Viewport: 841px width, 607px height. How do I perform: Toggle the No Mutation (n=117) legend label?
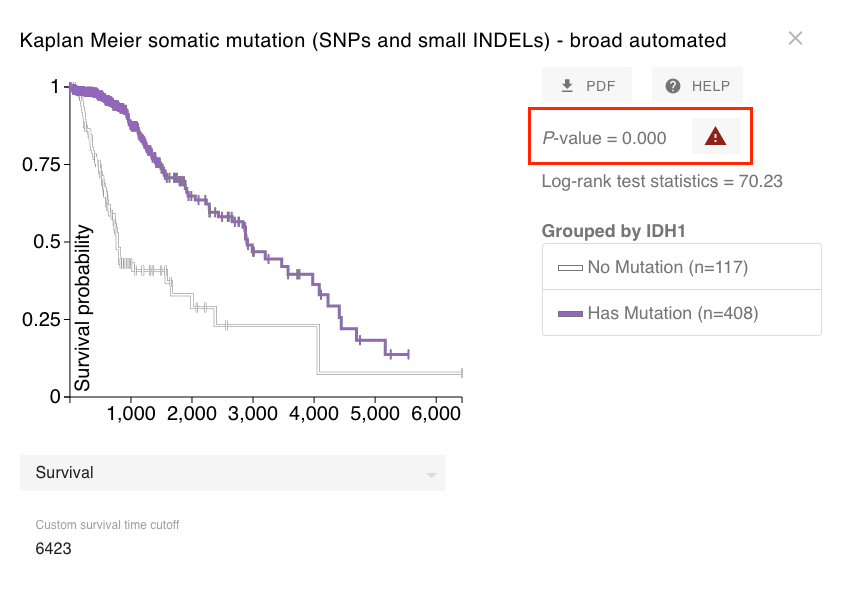(667, 267)
